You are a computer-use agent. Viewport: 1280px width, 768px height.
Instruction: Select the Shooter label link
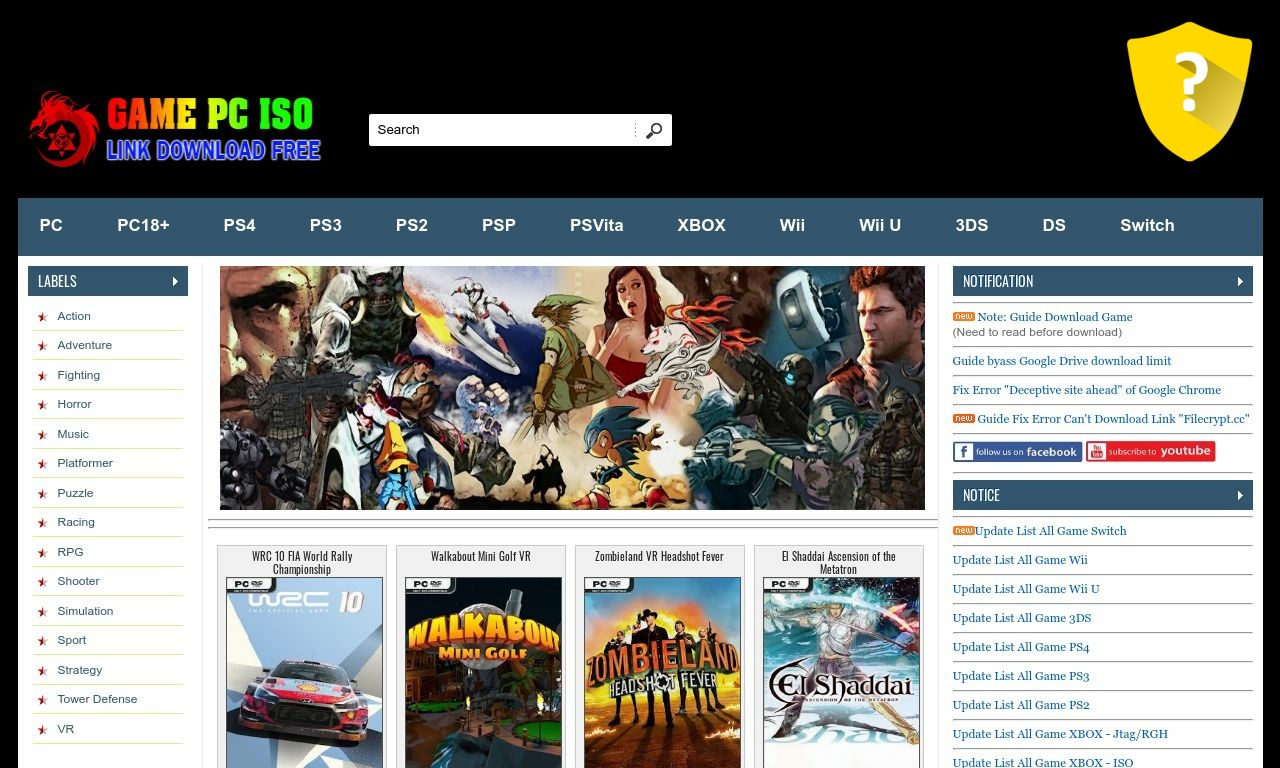(78, 581)
